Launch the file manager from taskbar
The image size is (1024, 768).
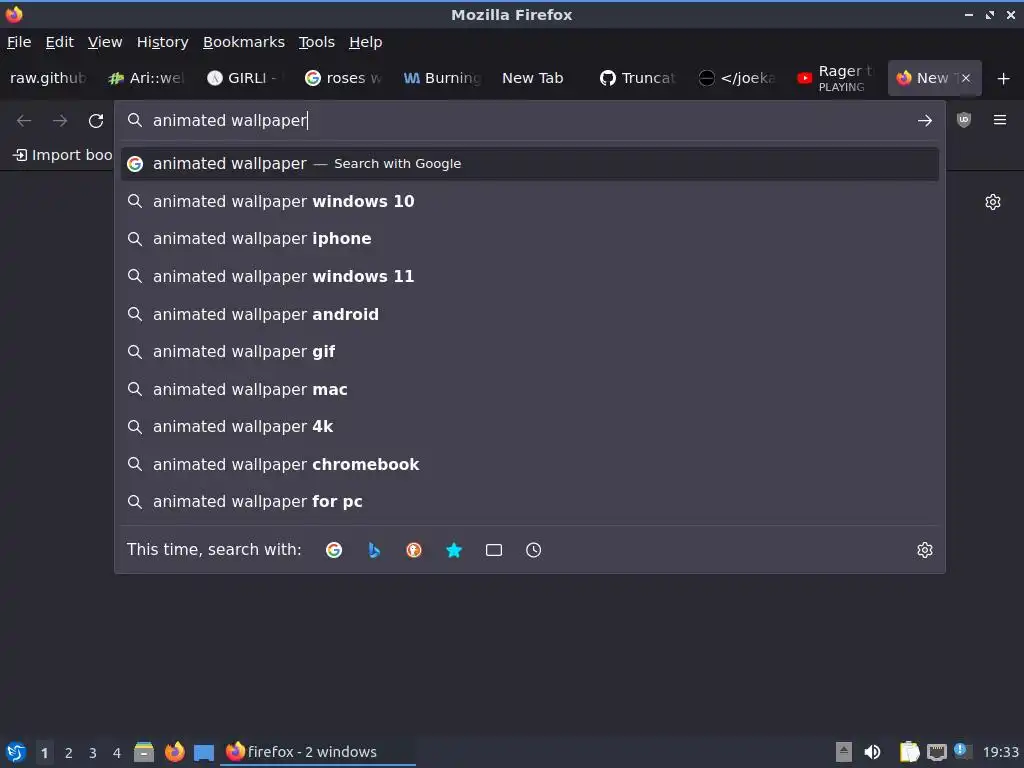tap(144, 752)
